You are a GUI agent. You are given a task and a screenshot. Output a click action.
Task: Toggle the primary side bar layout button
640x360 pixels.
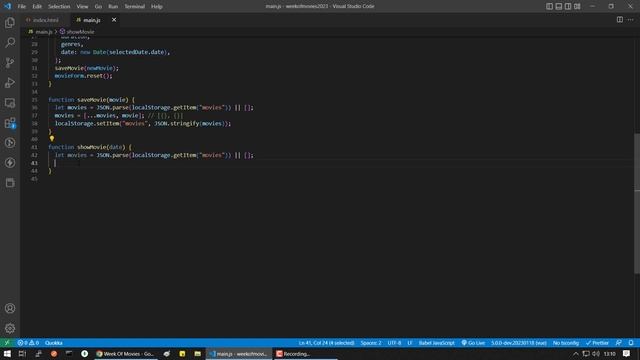pyautogui.click(x=549, y=6)
